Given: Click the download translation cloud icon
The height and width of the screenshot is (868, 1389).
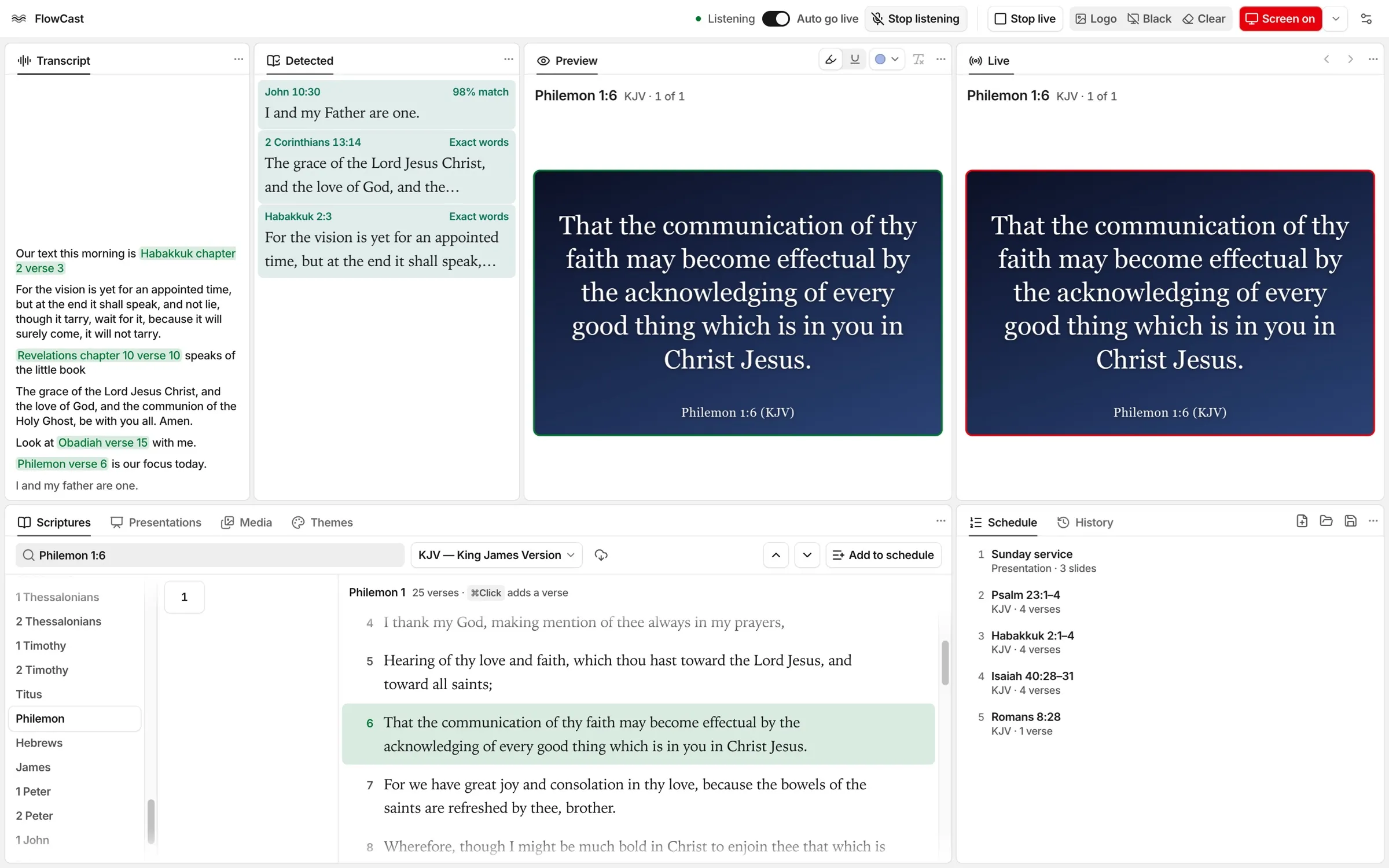Looking at the screenshot, I should click(x=601, y=555).
